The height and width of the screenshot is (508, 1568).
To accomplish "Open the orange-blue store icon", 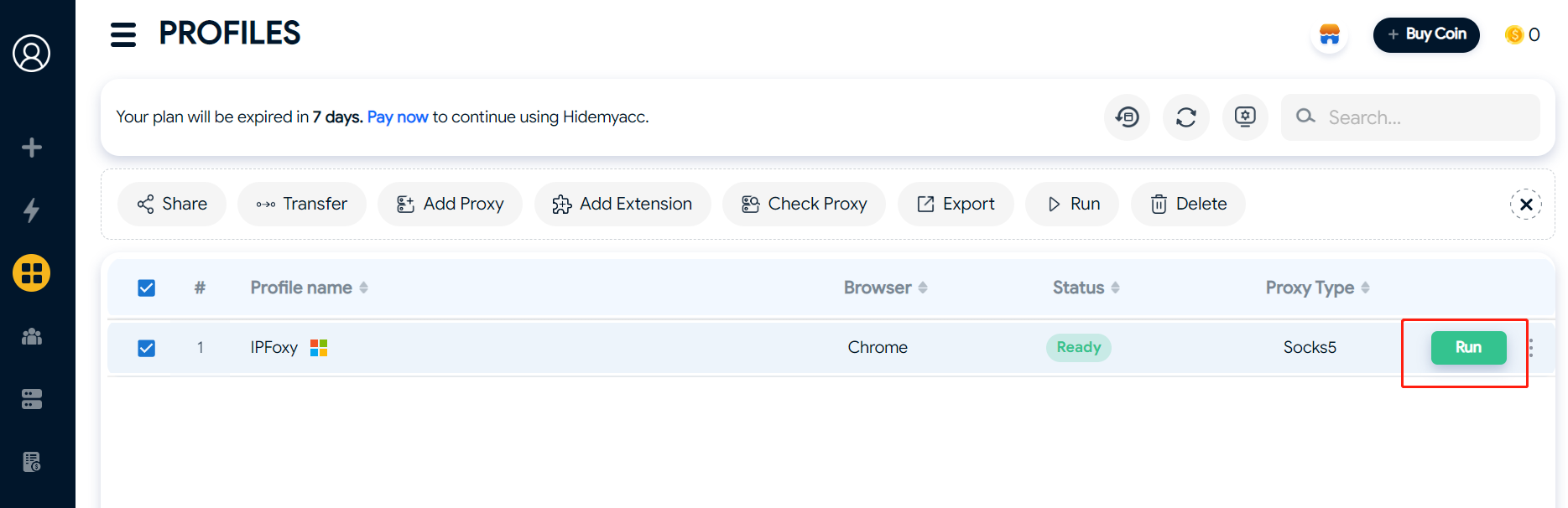I will [x=1330, y=34].
